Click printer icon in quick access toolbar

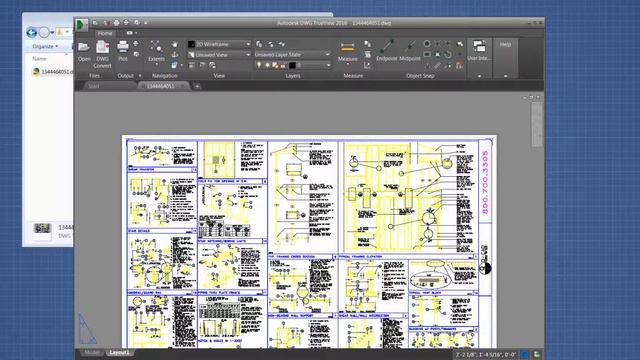coord(116,23)
